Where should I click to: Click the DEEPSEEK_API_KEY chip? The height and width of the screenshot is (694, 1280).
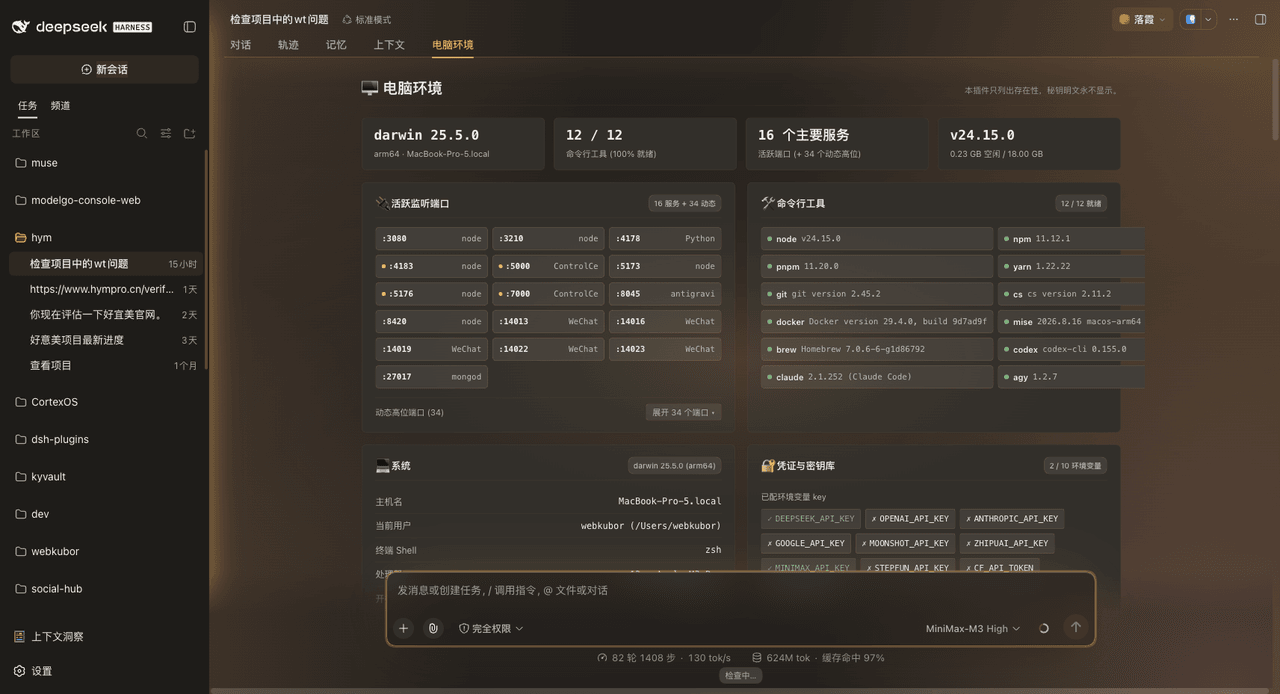pyautogui.click(x=810, y=519)
